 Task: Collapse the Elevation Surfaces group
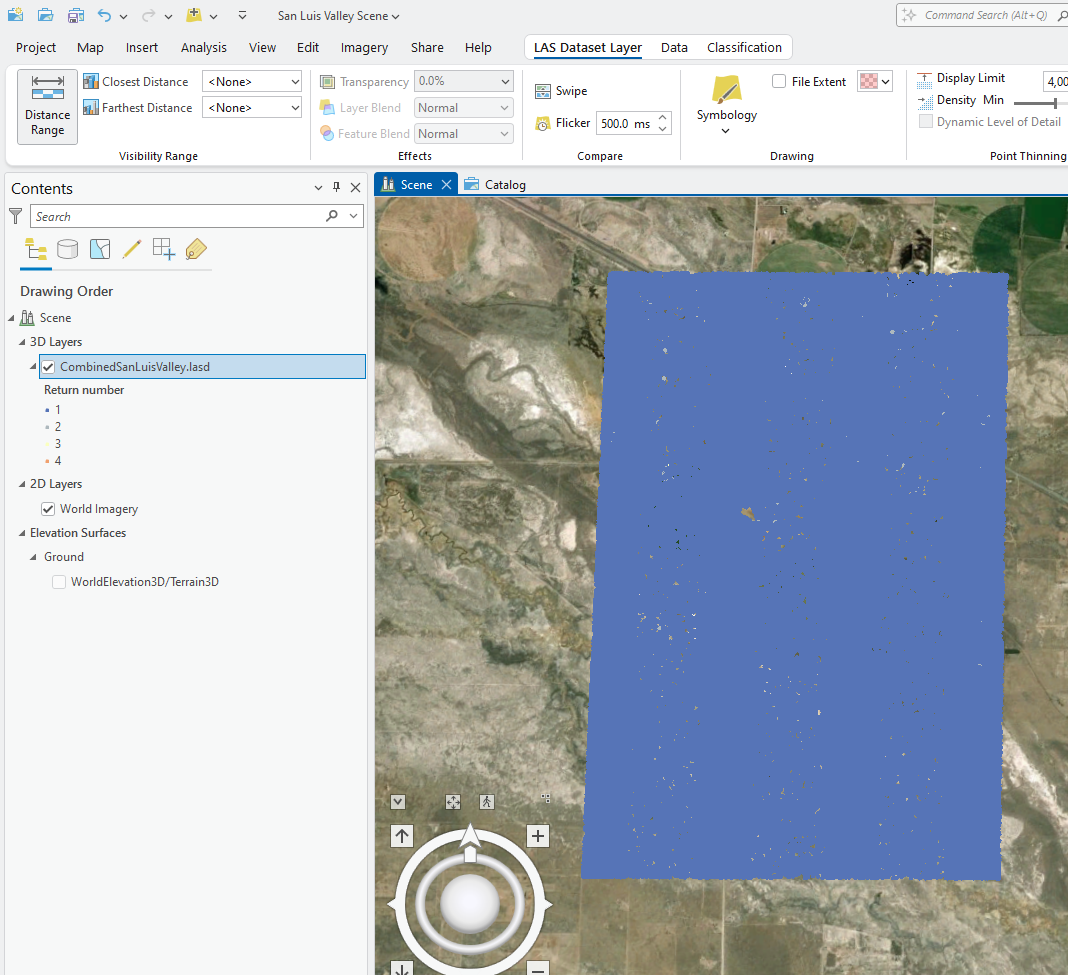pos(22,533)
